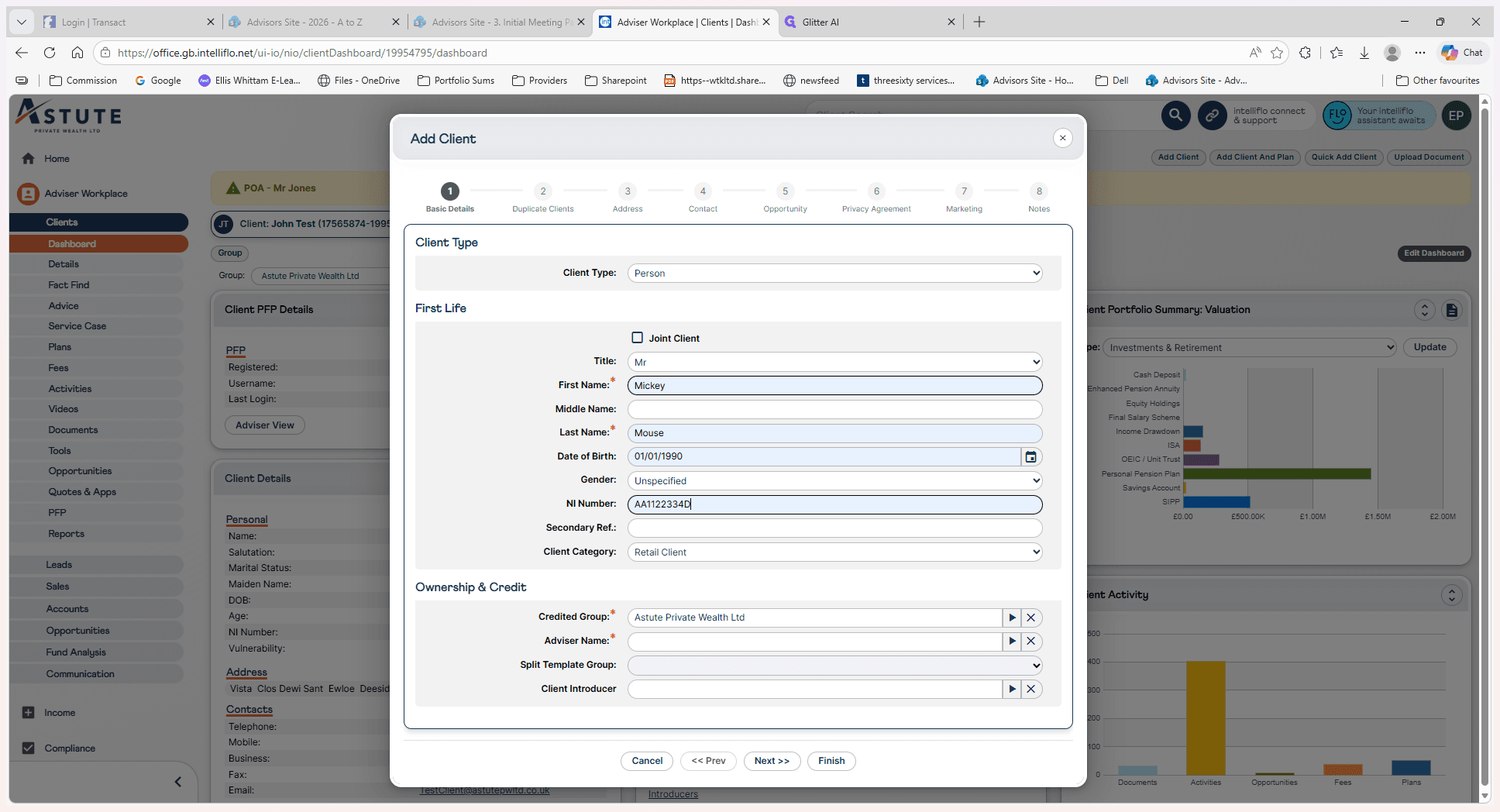The width and height of the screenshot is (1500, 812).
Task: Collapse the Client Activity panel
Action: pyautogui.click(x=1451, y=595)
